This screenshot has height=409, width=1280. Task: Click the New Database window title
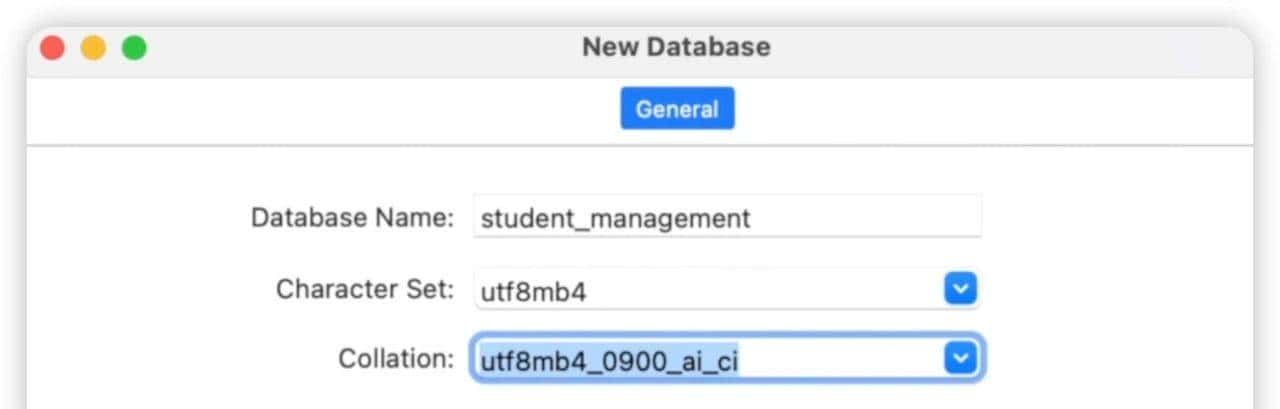pyautogui.click(x=676, y=47)
